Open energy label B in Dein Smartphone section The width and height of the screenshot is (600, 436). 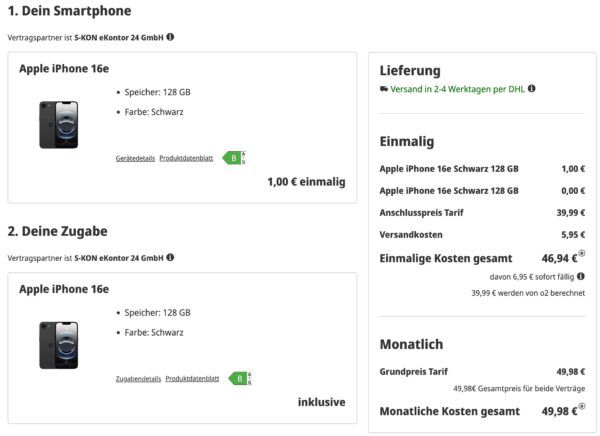[x=233, y=157]
